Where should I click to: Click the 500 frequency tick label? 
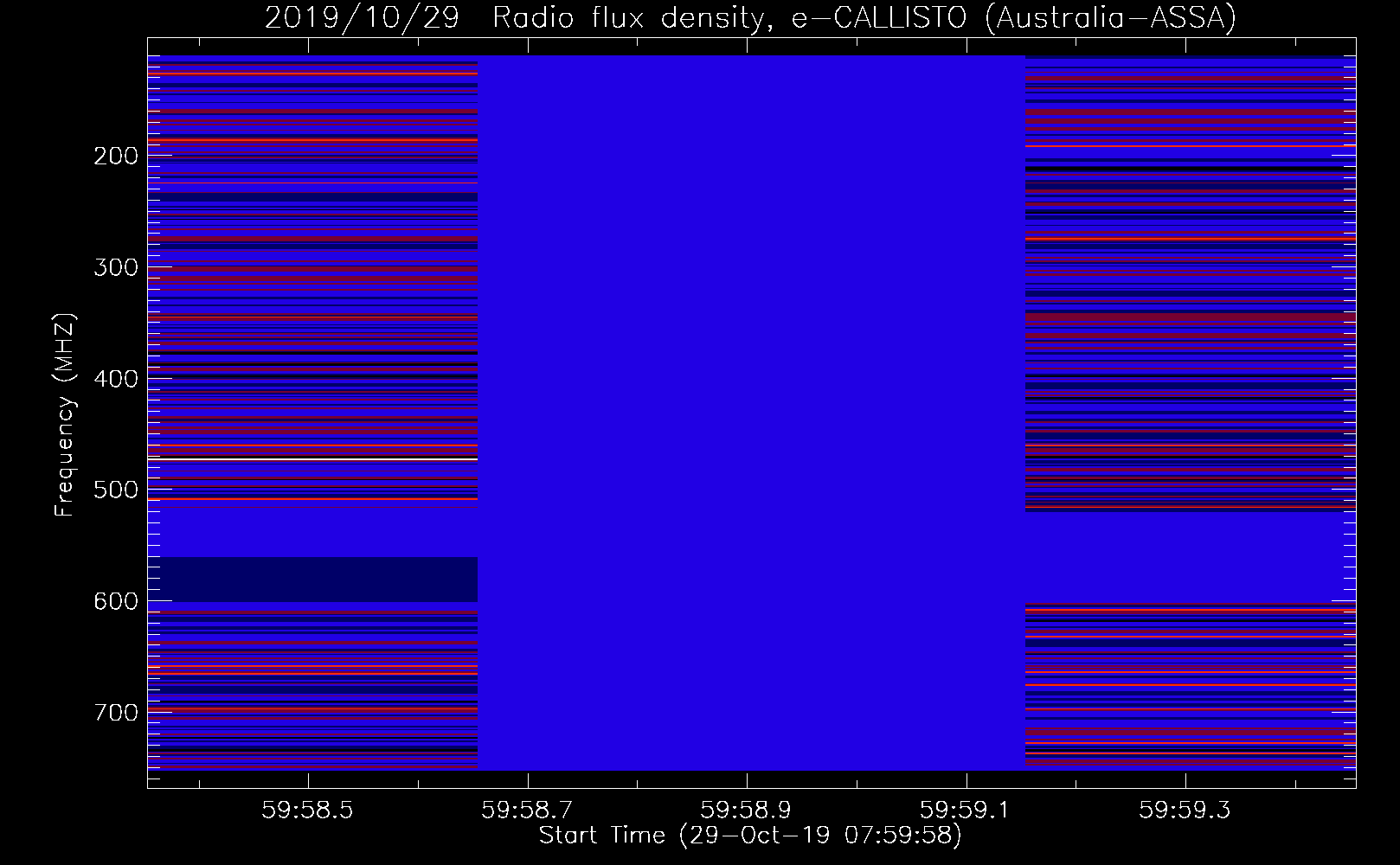tap(116, 490)
